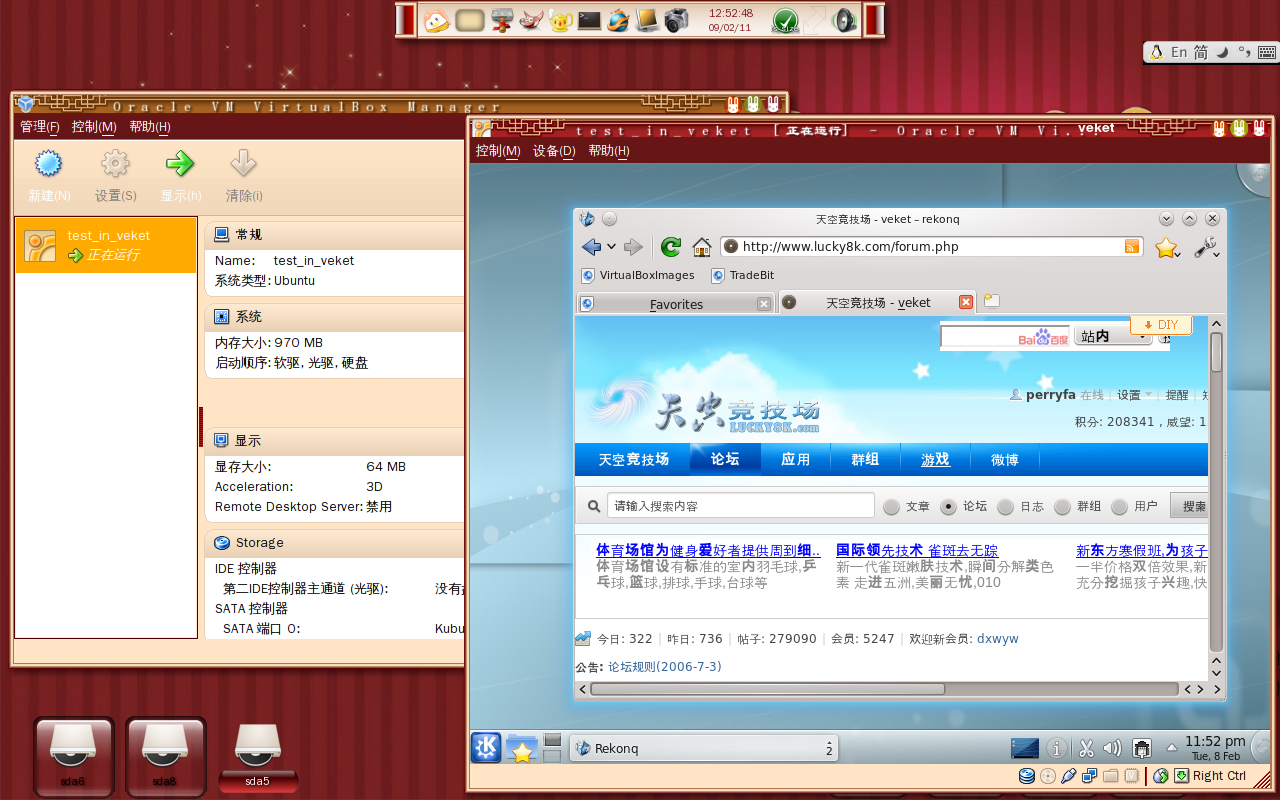
Task: Click the 清除 (Discard) toolbar icon
Action: click(243, 164)
